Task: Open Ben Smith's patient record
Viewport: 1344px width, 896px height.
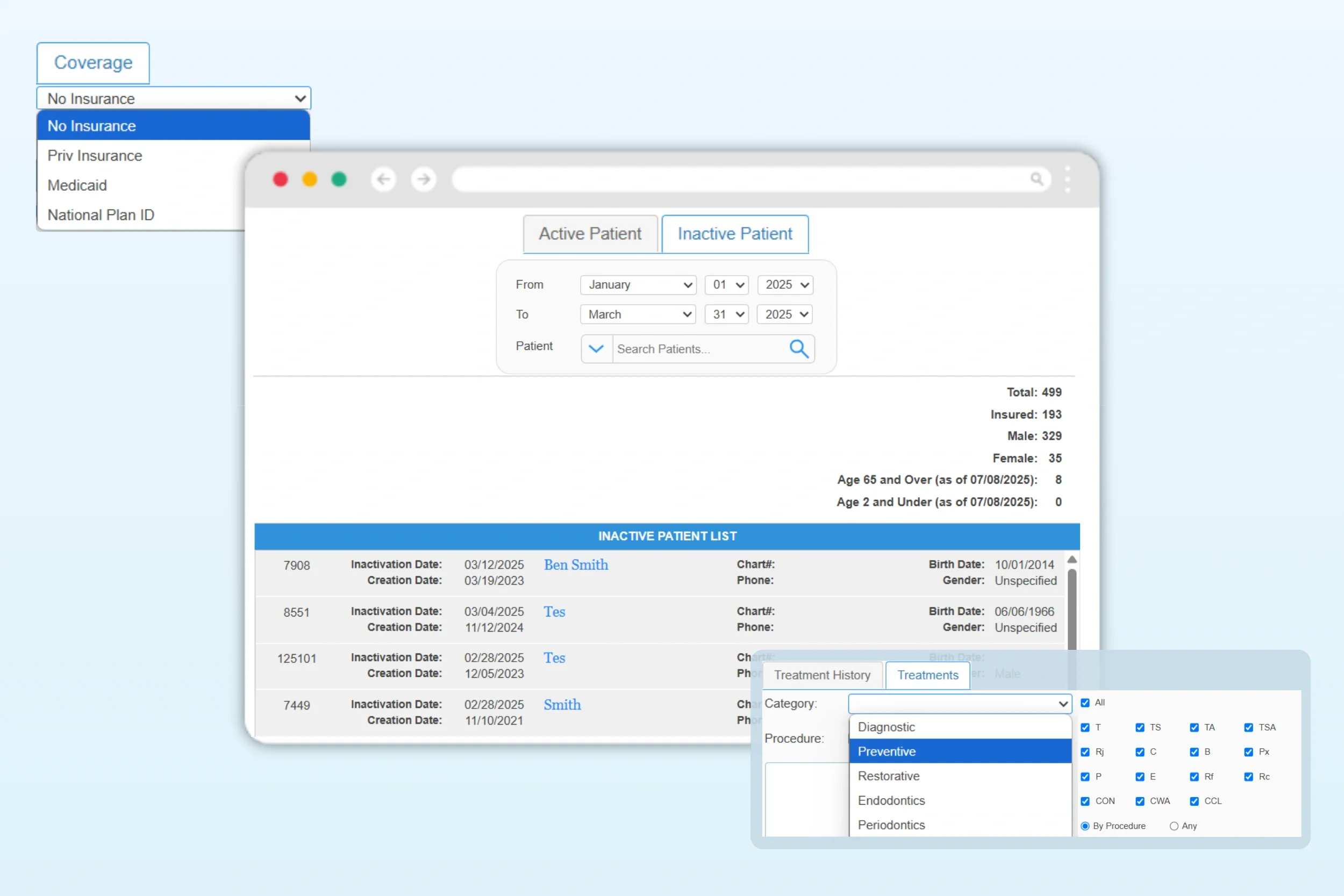Action: click(x=576, y=564)
